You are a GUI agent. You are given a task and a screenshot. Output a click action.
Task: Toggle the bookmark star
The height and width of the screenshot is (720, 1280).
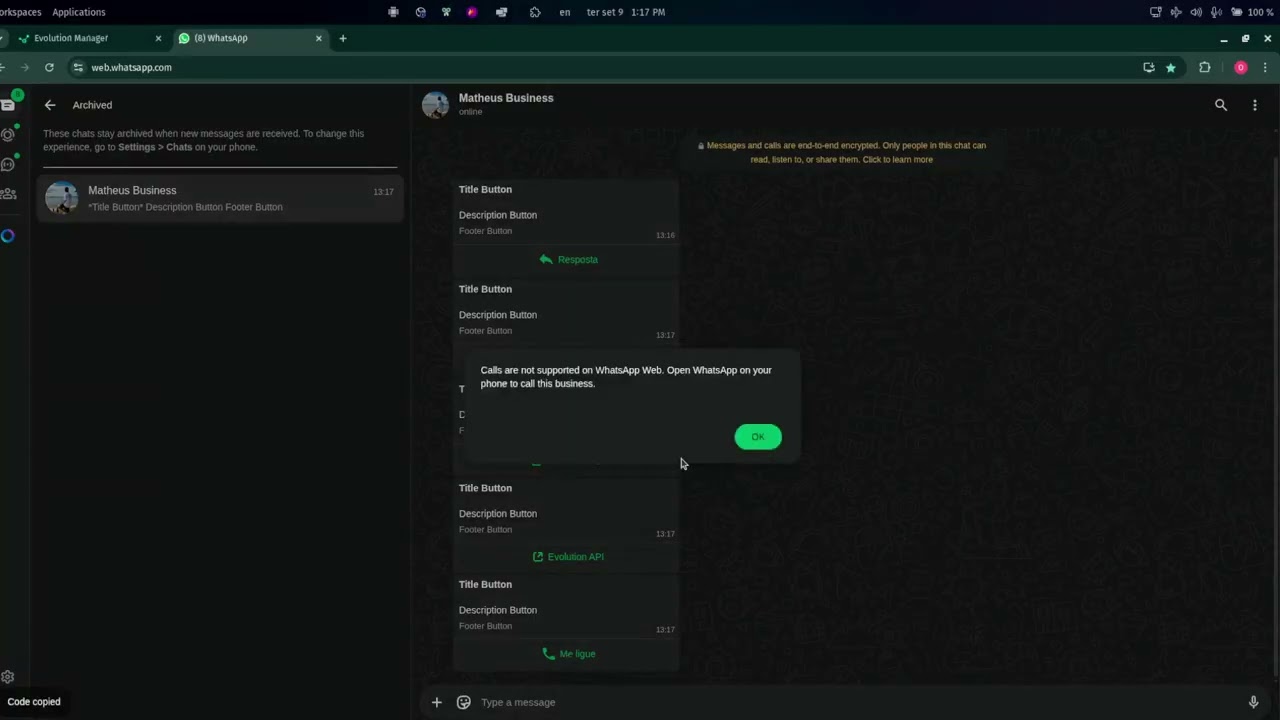[1171, 67]
